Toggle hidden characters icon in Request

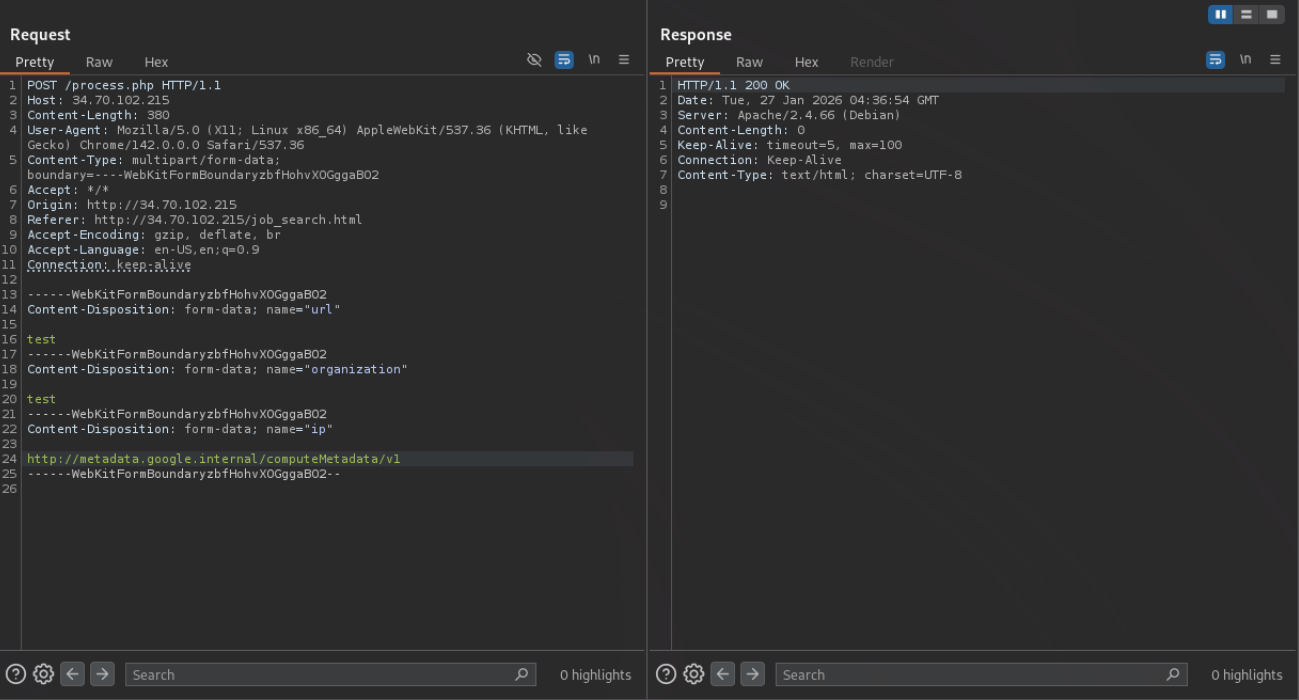[x=534, y=60]
